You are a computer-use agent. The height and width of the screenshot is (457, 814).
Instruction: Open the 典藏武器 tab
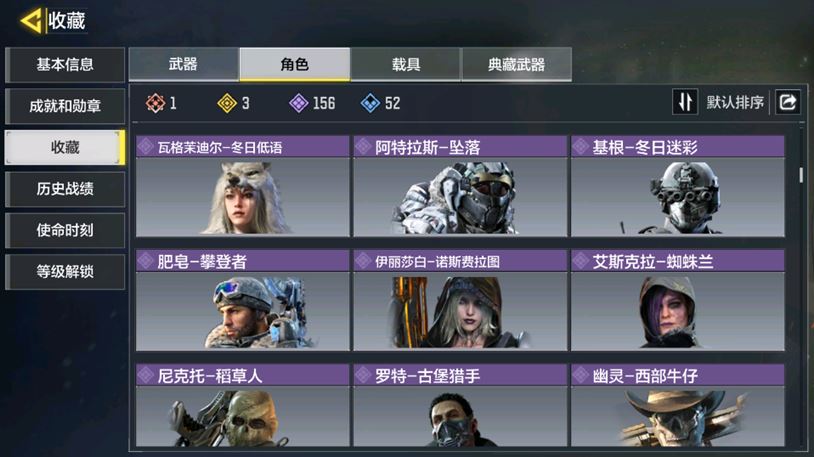[517, 64]
